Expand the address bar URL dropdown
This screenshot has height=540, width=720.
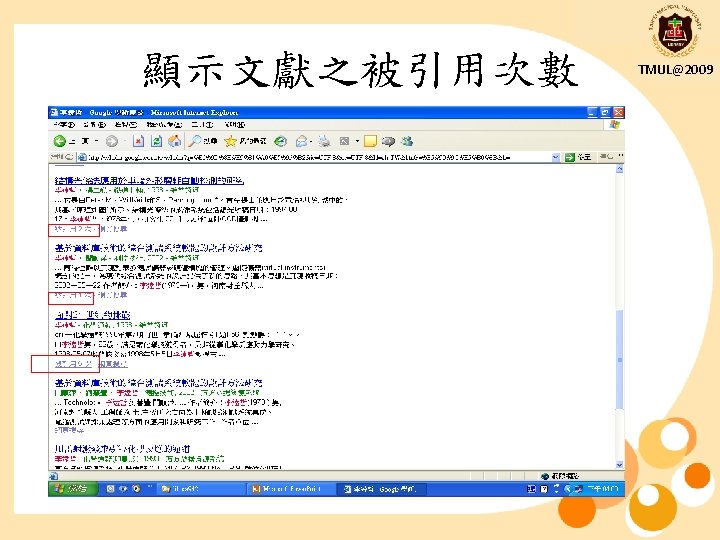click(556, 158)
